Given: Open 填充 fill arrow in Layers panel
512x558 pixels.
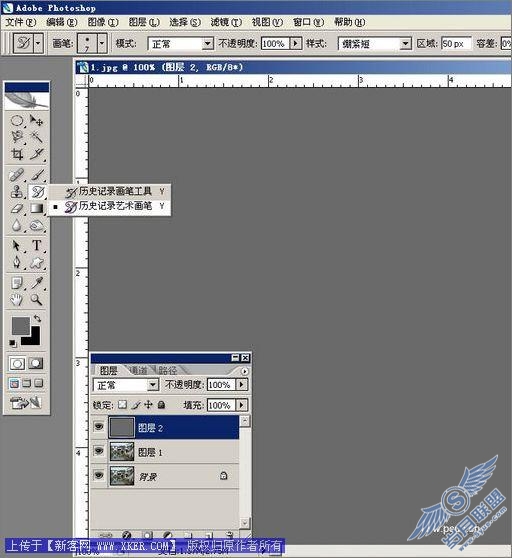Looking at the screenshot, I should (242, 405).
